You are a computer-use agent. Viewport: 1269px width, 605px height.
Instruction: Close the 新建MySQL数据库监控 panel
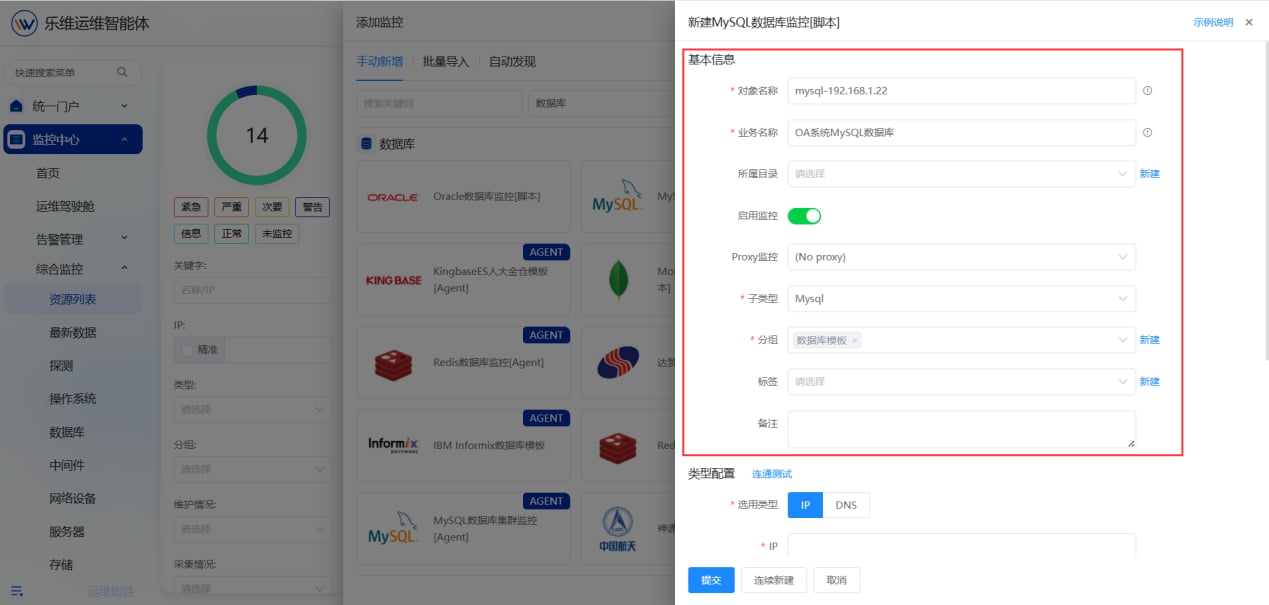[x=1249, y=22]
